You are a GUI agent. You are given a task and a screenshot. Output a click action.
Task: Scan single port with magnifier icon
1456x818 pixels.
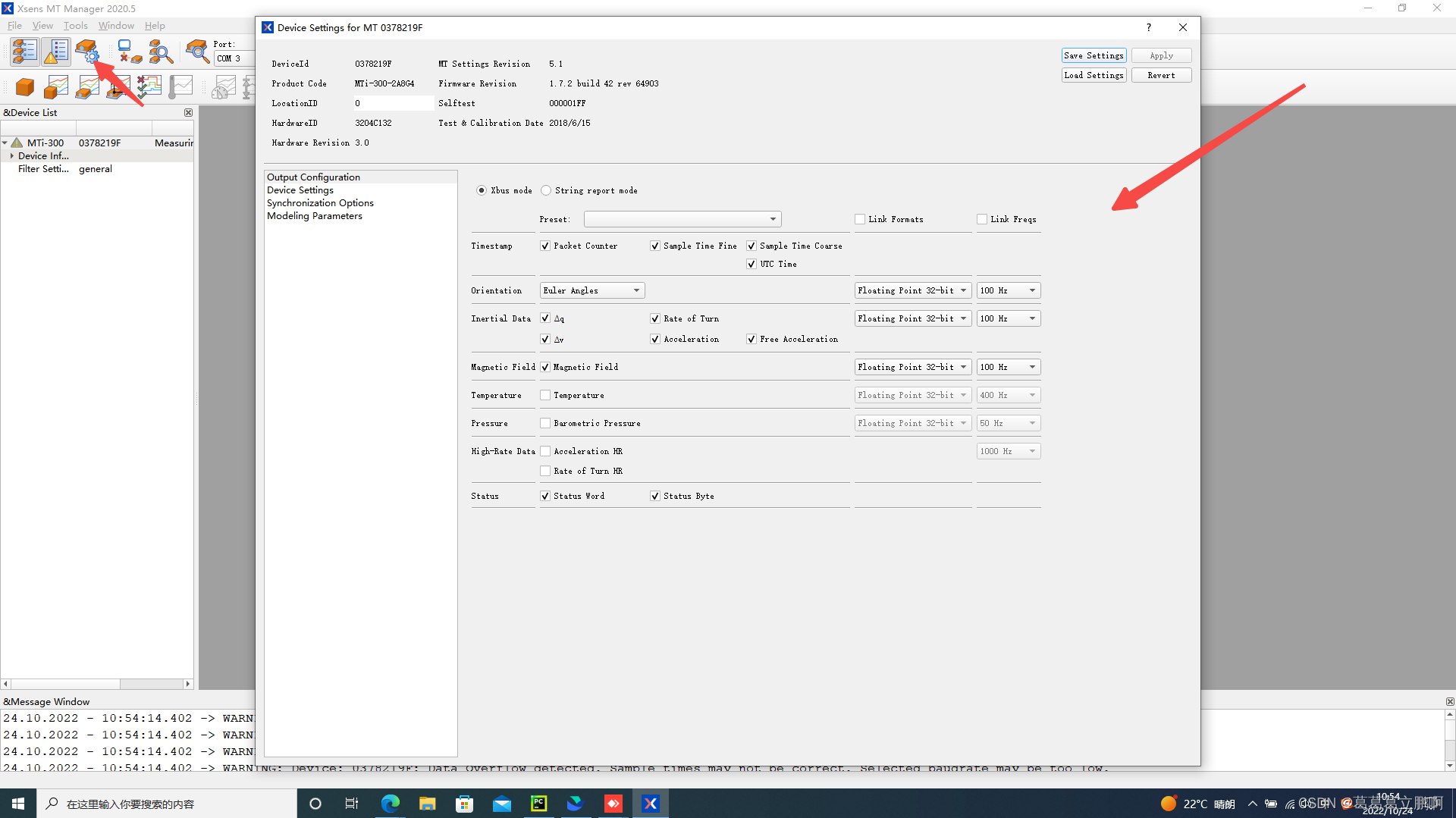coord(198,52)
